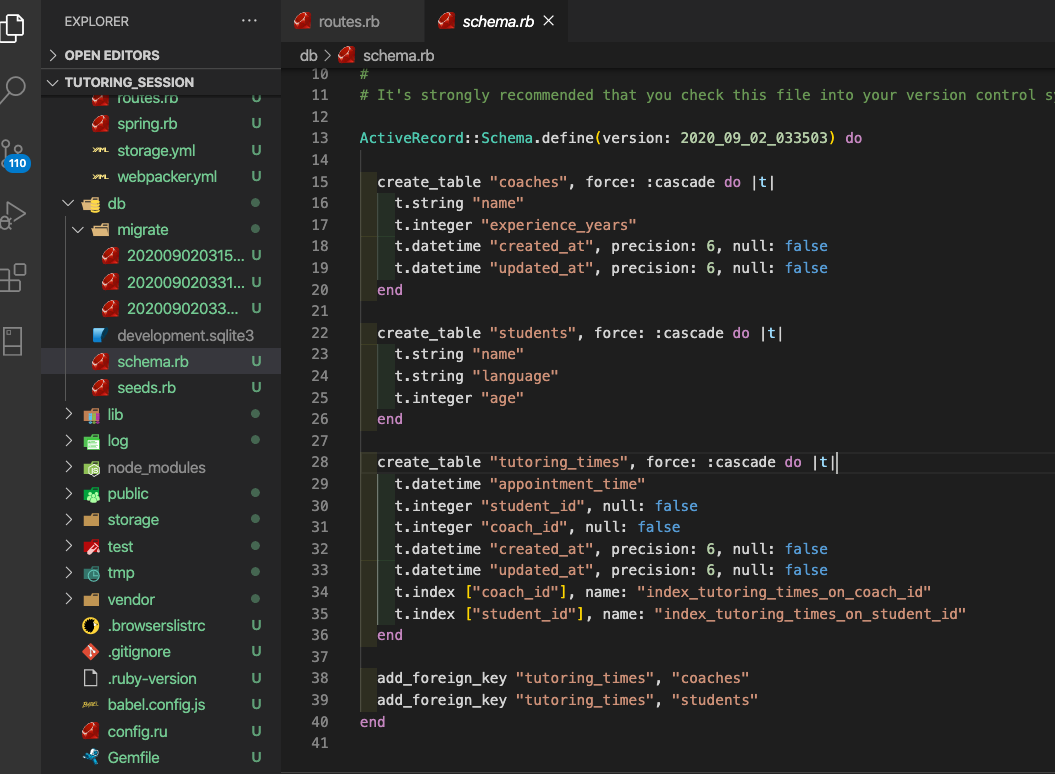Viewport: 1055px width, 774px height.
Task: Collapse the TUTORING_SESSION folder
Action: [53, 81]
